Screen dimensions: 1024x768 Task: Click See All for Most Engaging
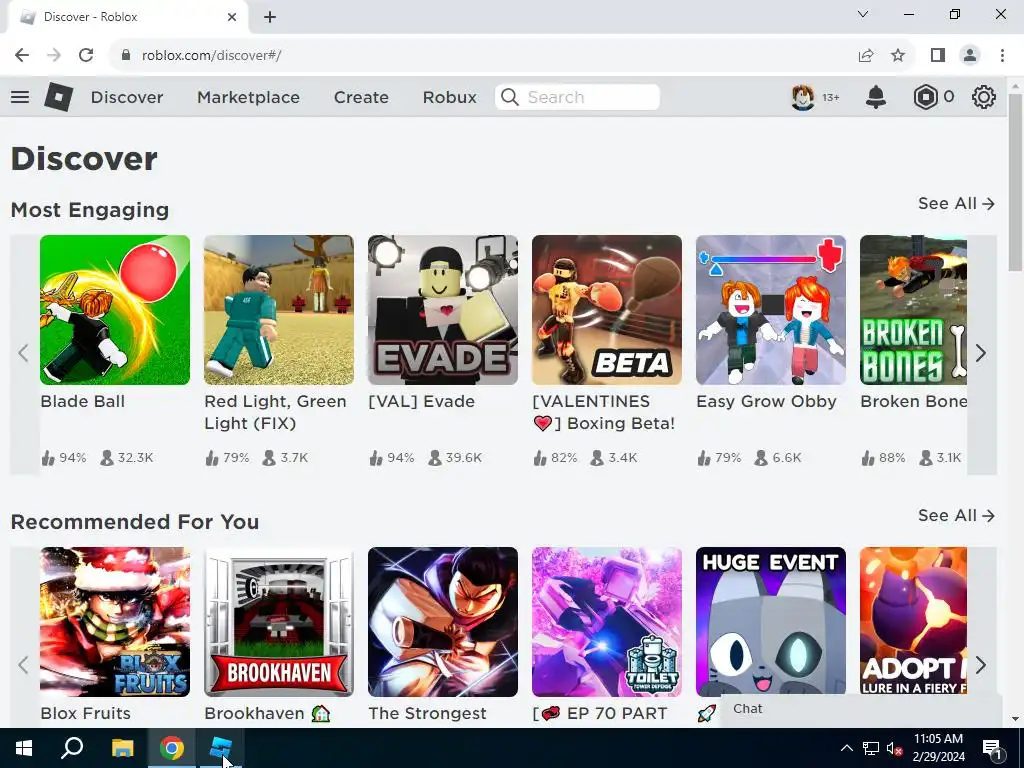click(x=956, y=204)
